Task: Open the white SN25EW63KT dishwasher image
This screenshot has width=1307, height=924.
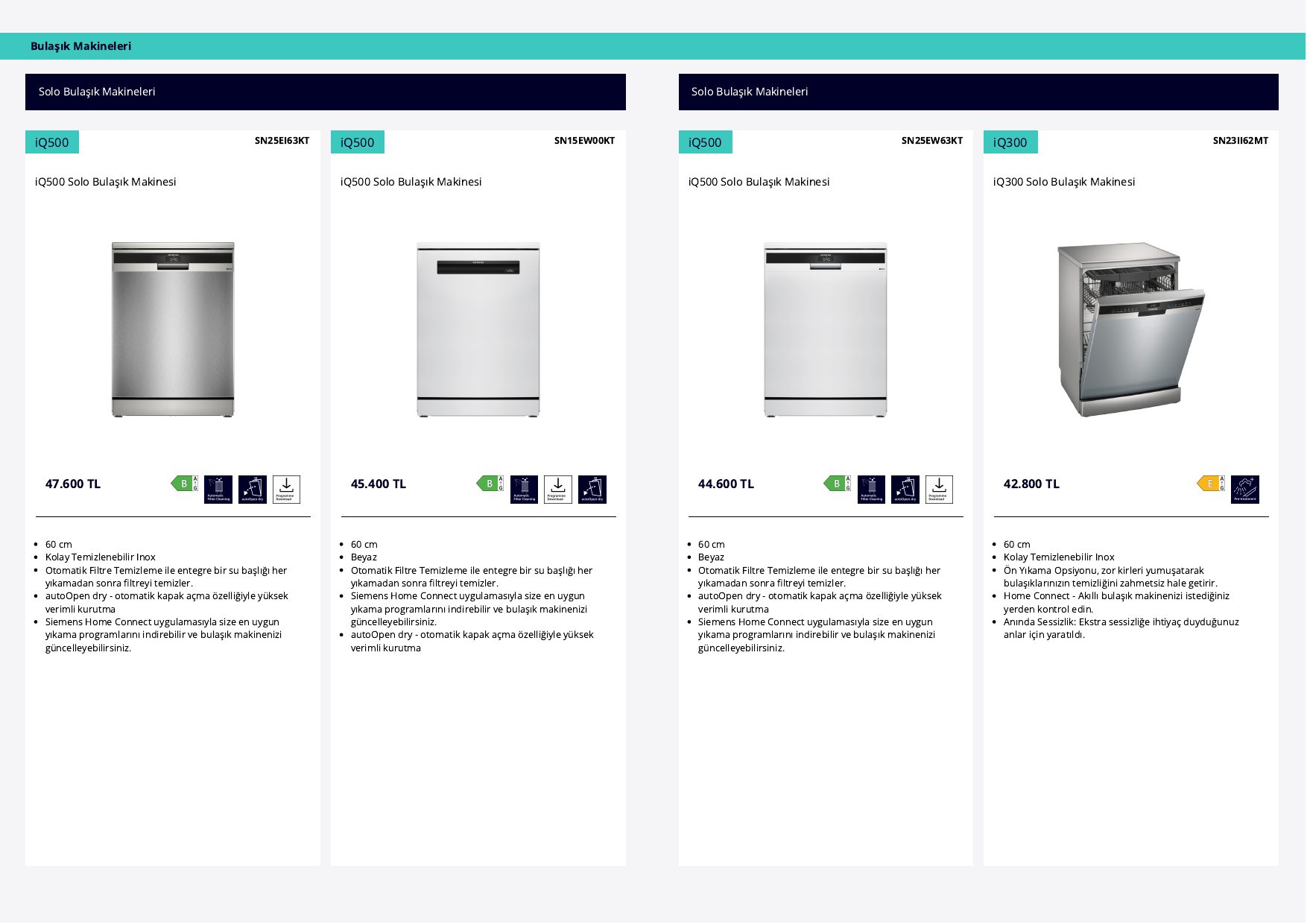Action: (826, 329)
